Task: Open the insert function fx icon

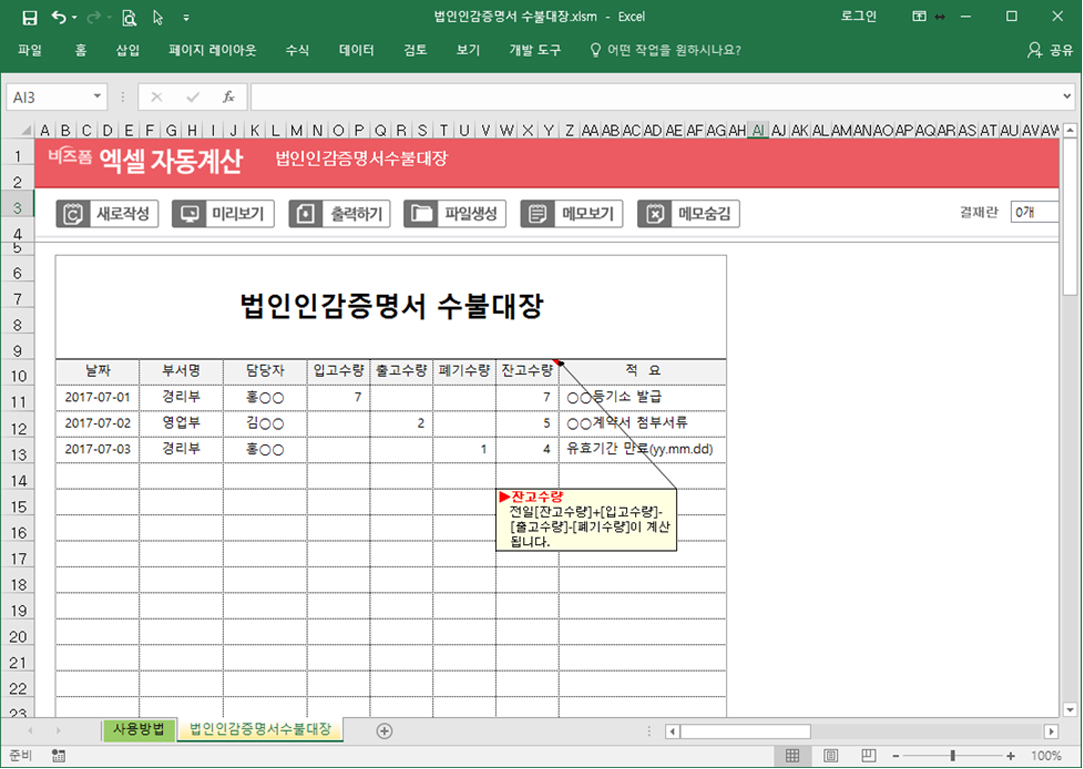Action: pos(229,97)
